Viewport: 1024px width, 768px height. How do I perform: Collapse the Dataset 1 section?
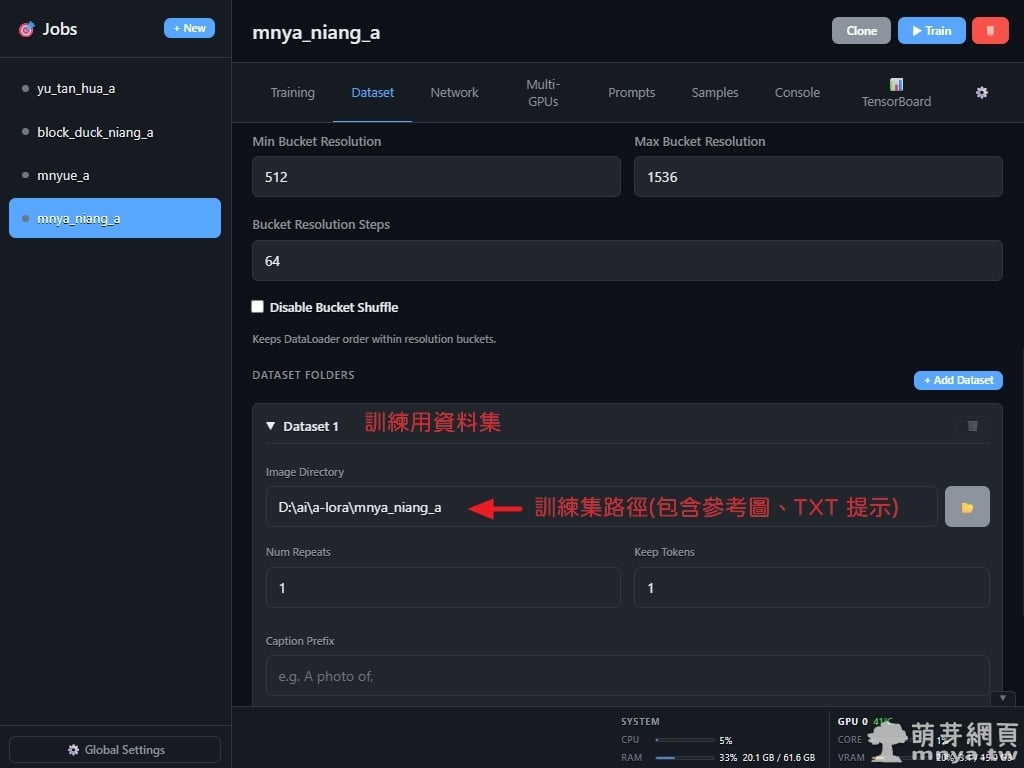tap(271, 426)
